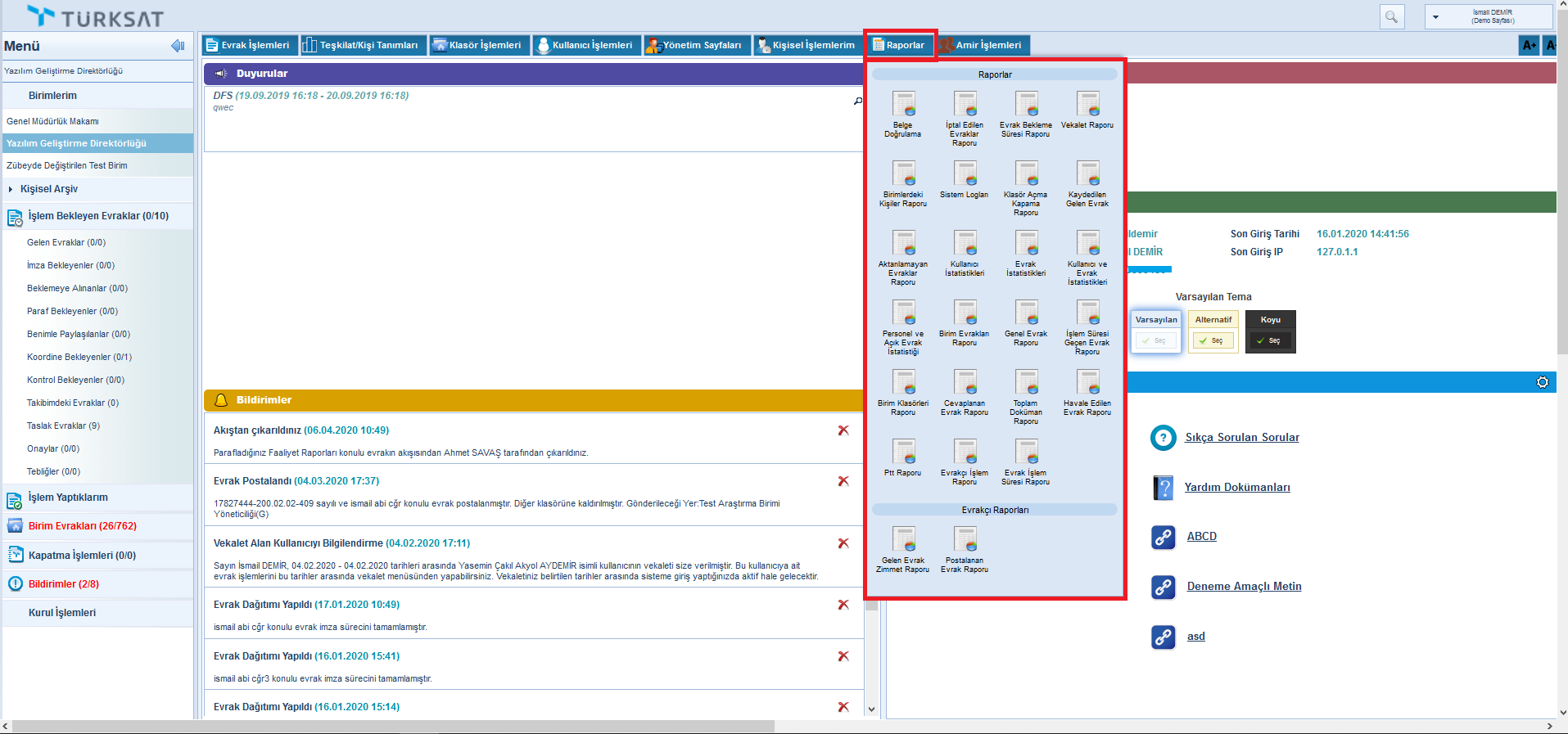Open the Vekalet Raporu icon
Viewport: 1568px width, 734px height.
click(1087, 105)
